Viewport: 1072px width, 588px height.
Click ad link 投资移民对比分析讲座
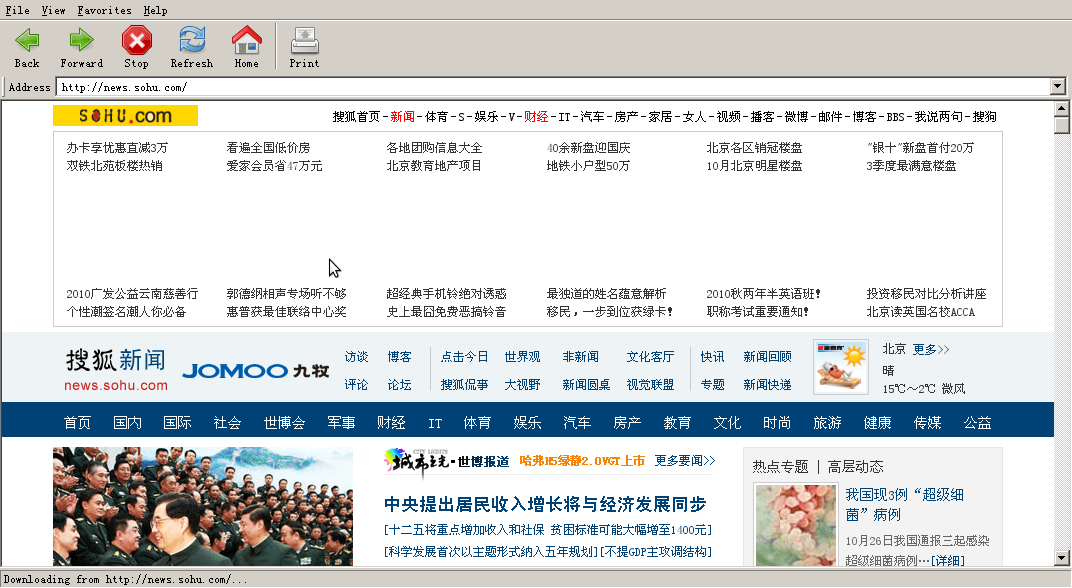click(x=926, y=294)
